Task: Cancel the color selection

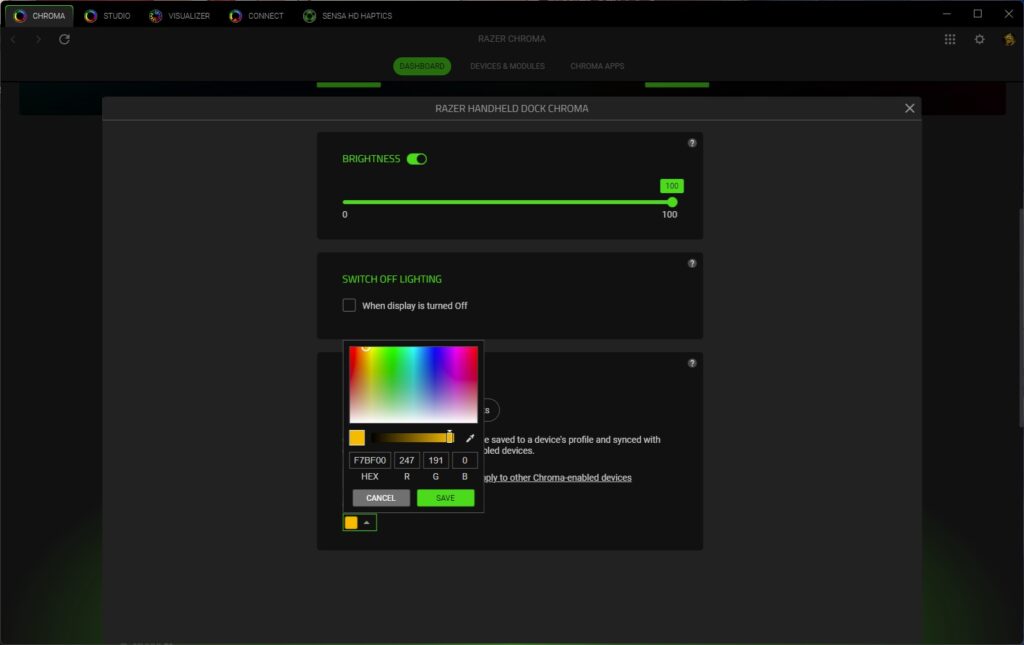Action: (x=381, y=498)
